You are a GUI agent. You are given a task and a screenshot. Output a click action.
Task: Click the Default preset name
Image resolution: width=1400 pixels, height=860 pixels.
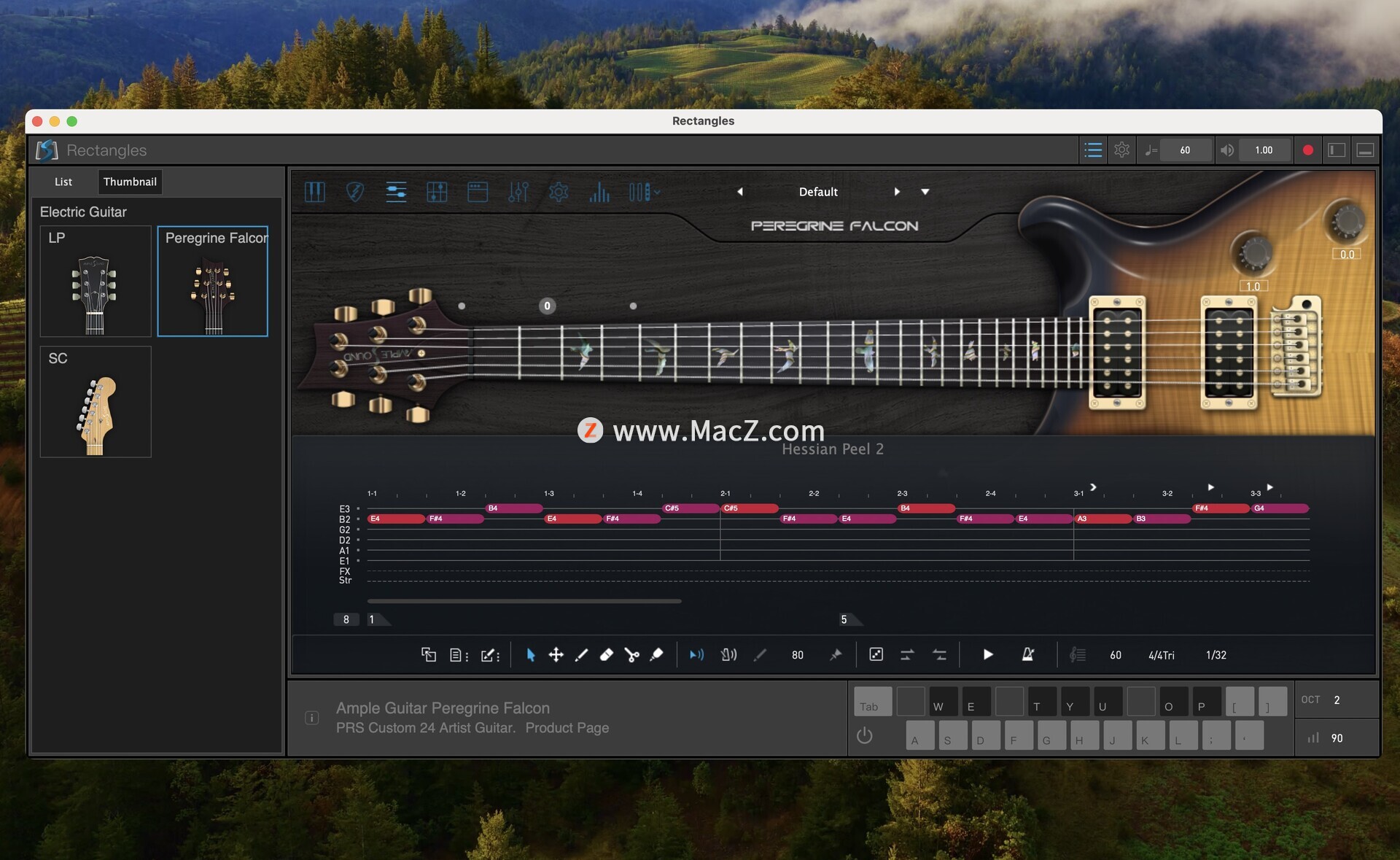pos(818,192)
